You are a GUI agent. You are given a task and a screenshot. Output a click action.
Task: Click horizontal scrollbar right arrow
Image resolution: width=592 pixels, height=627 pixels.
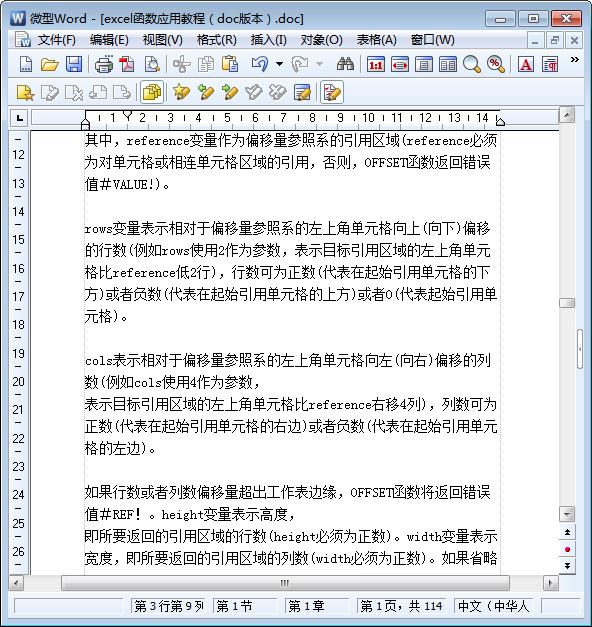click(x=550, y=583)
